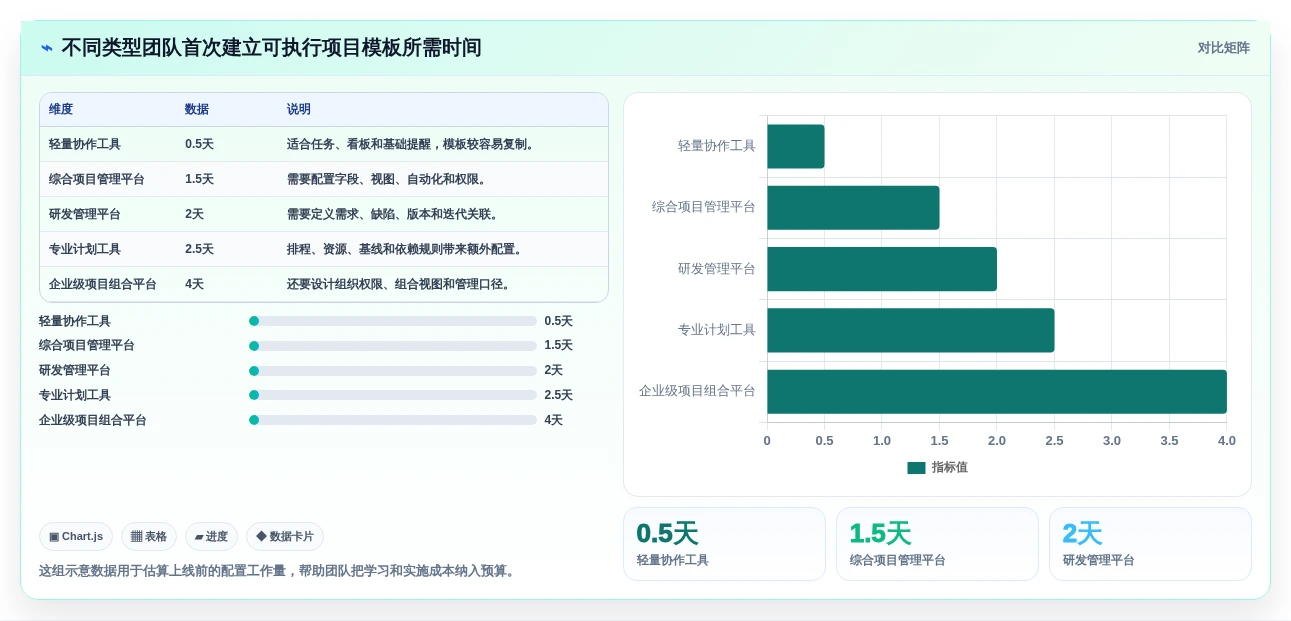Click the 对比矩阵 label in header
Viewport: 1291px width, 621px height.
(1223, 48)
